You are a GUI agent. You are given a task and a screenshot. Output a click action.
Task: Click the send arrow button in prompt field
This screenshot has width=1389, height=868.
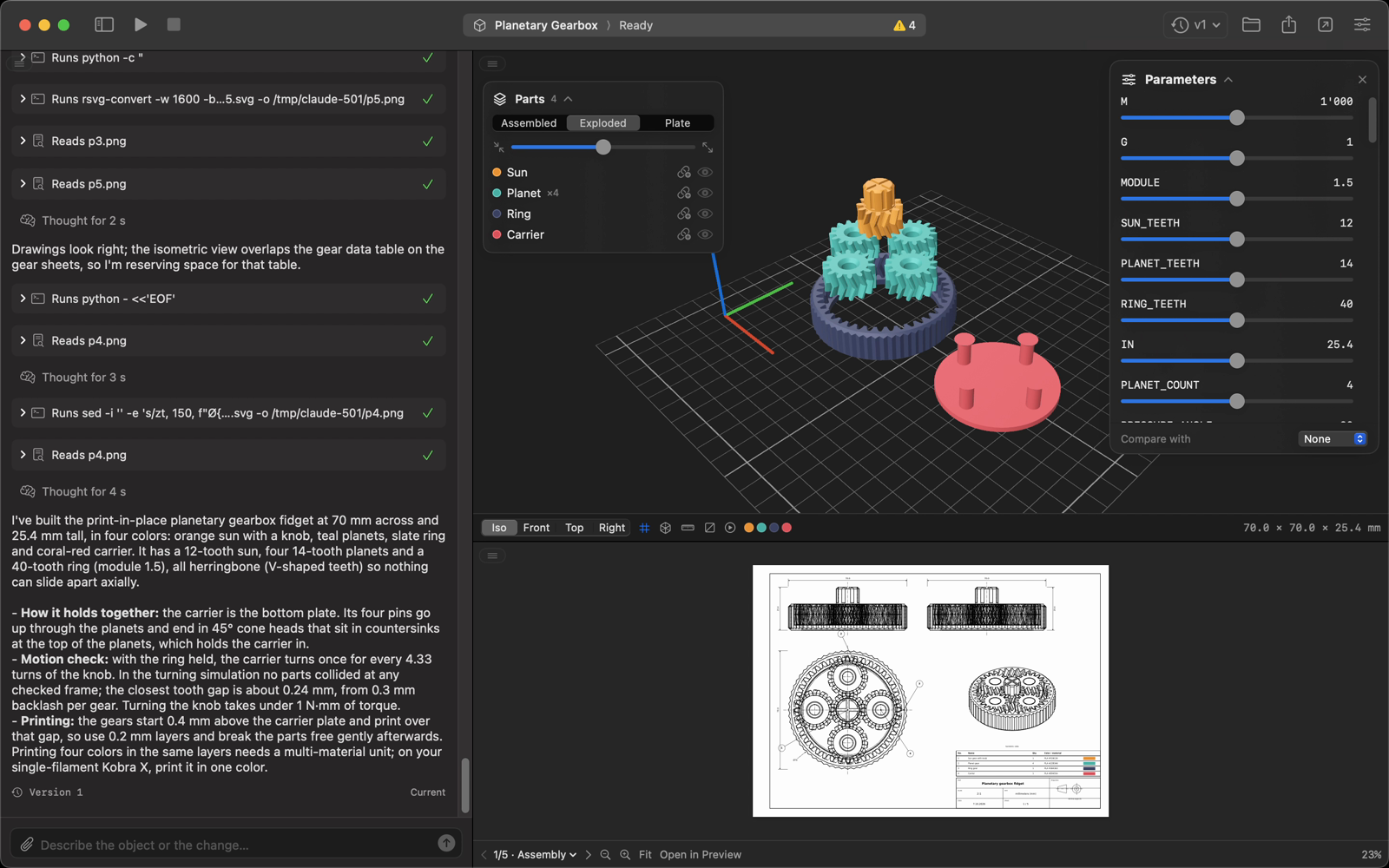446,843
